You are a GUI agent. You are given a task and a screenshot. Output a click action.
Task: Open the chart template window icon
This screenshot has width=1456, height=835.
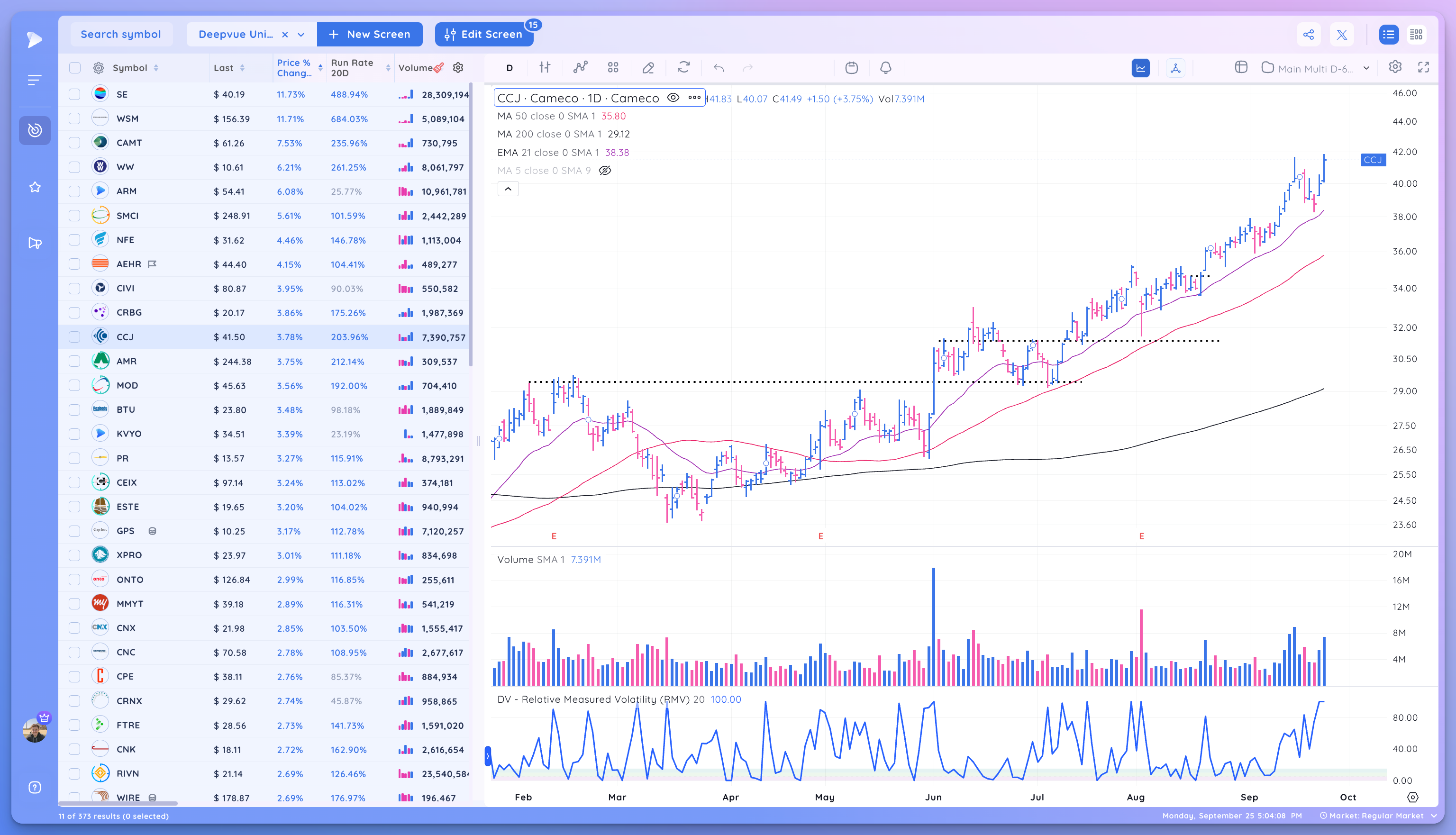click(1241, 68)
